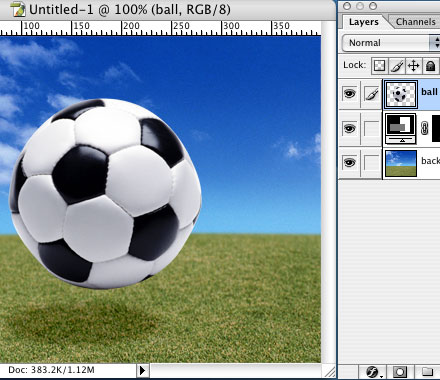Open the Normal blend mode dropdown
Image resolution: width=440 pixels, height=380 pixels.
[x=391, y=43]
